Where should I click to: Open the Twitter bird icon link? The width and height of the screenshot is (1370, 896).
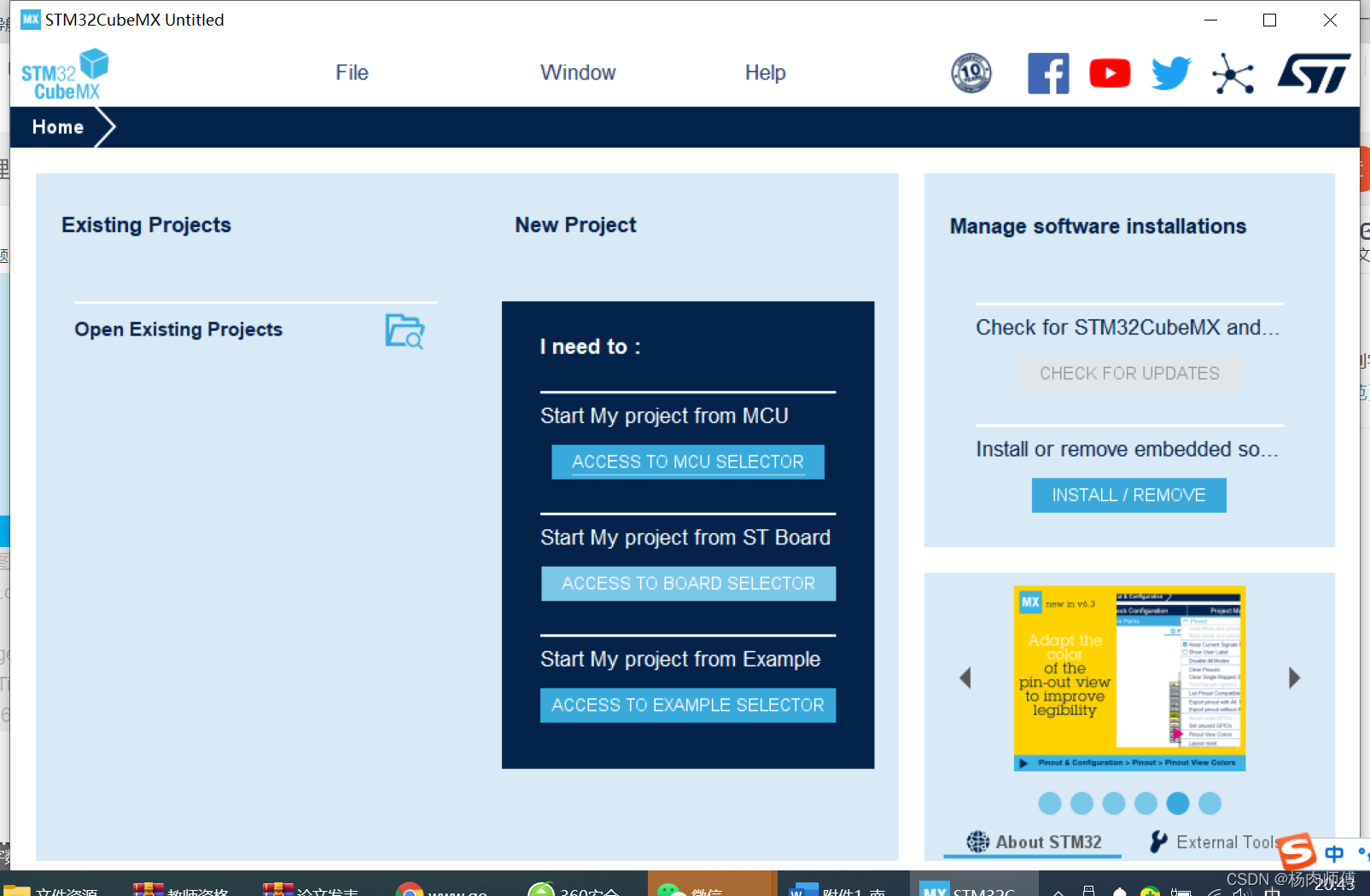[1170, 73]
